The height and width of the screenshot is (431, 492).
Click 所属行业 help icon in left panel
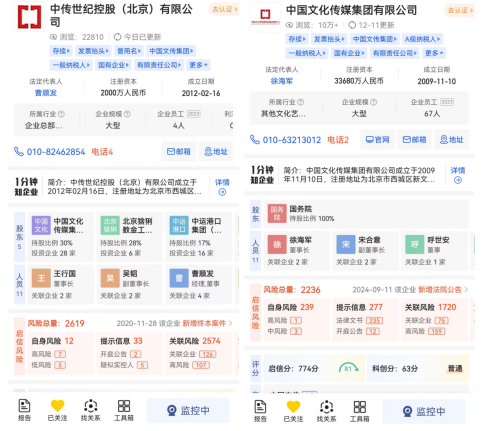(x=61, y=114)
